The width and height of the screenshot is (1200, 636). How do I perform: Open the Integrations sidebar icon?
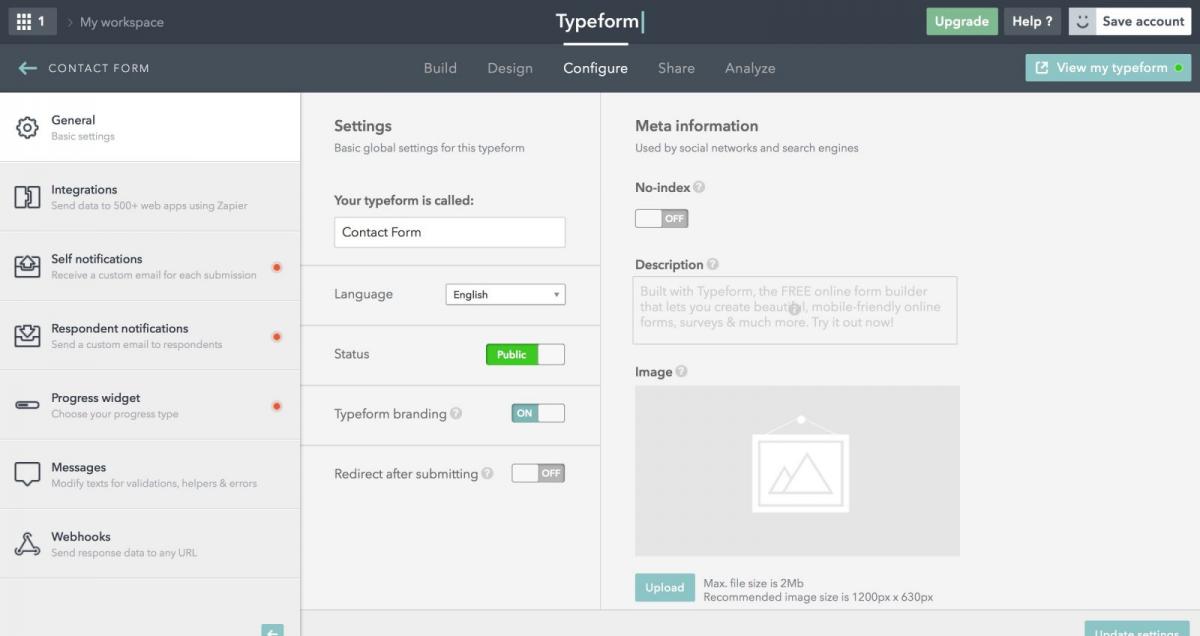click(x=27, y=197)
